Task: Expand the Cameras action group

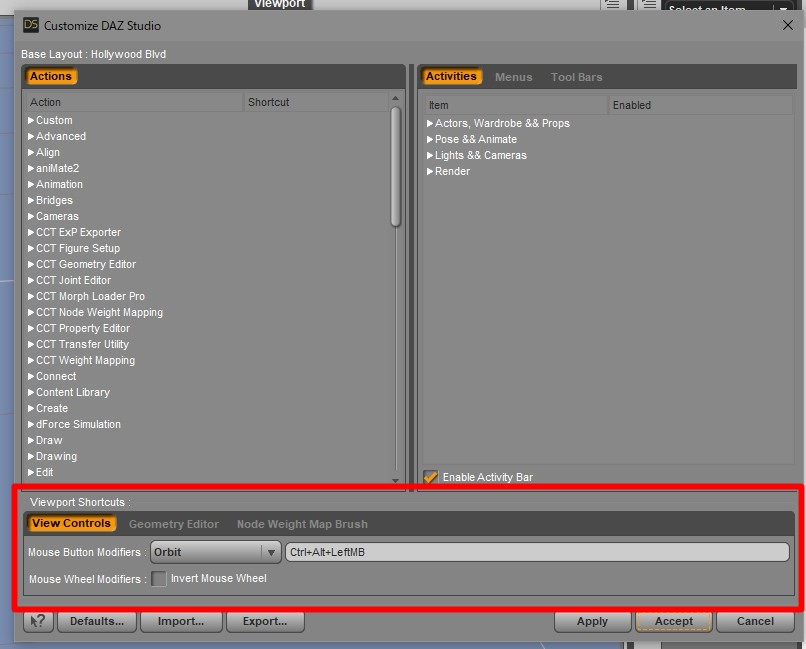Action: point(31,216)
